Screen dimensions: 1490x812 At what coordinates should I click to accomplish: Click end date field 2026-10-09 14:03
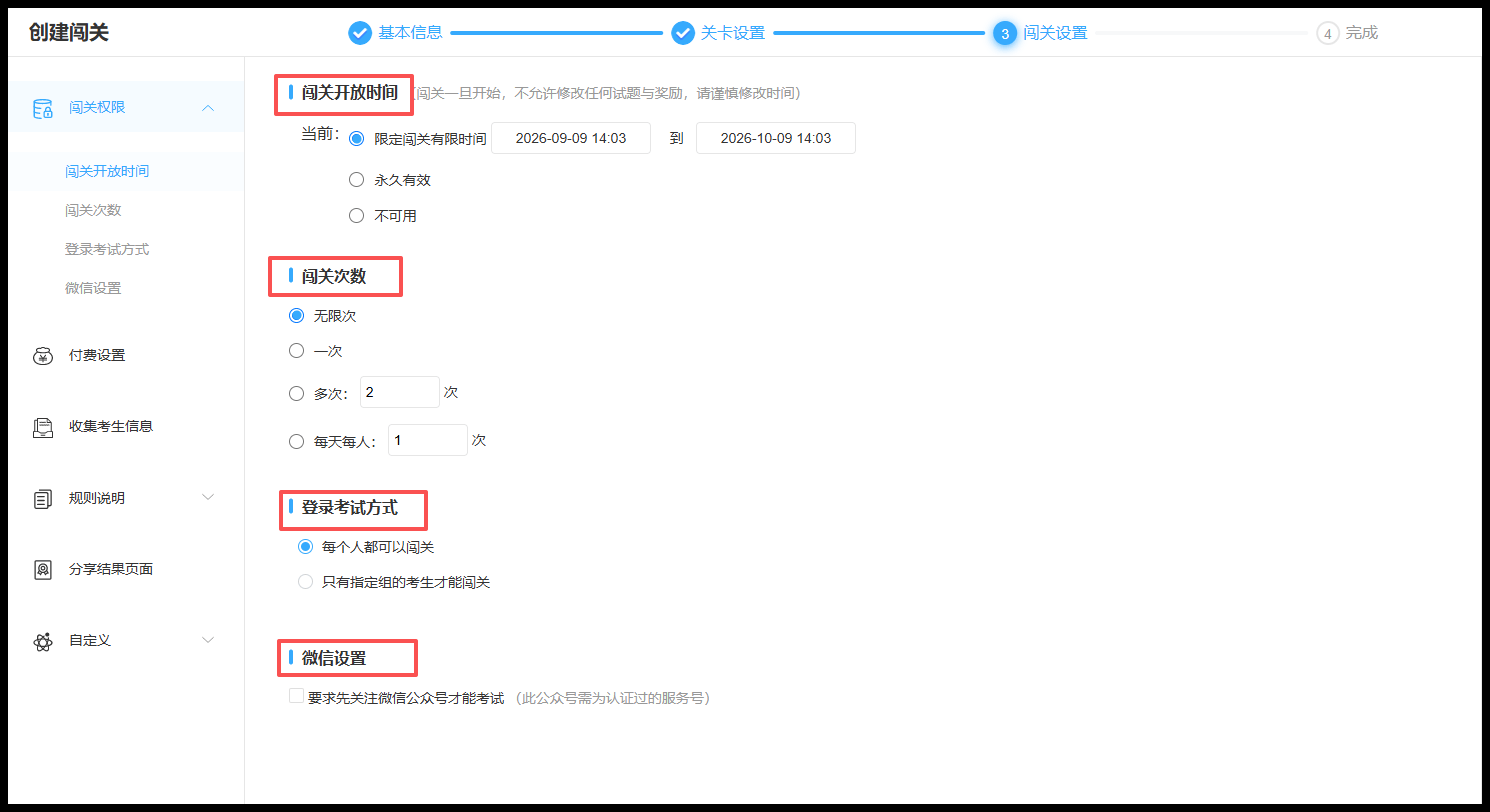pyautogui.click(x=776, y=138)
